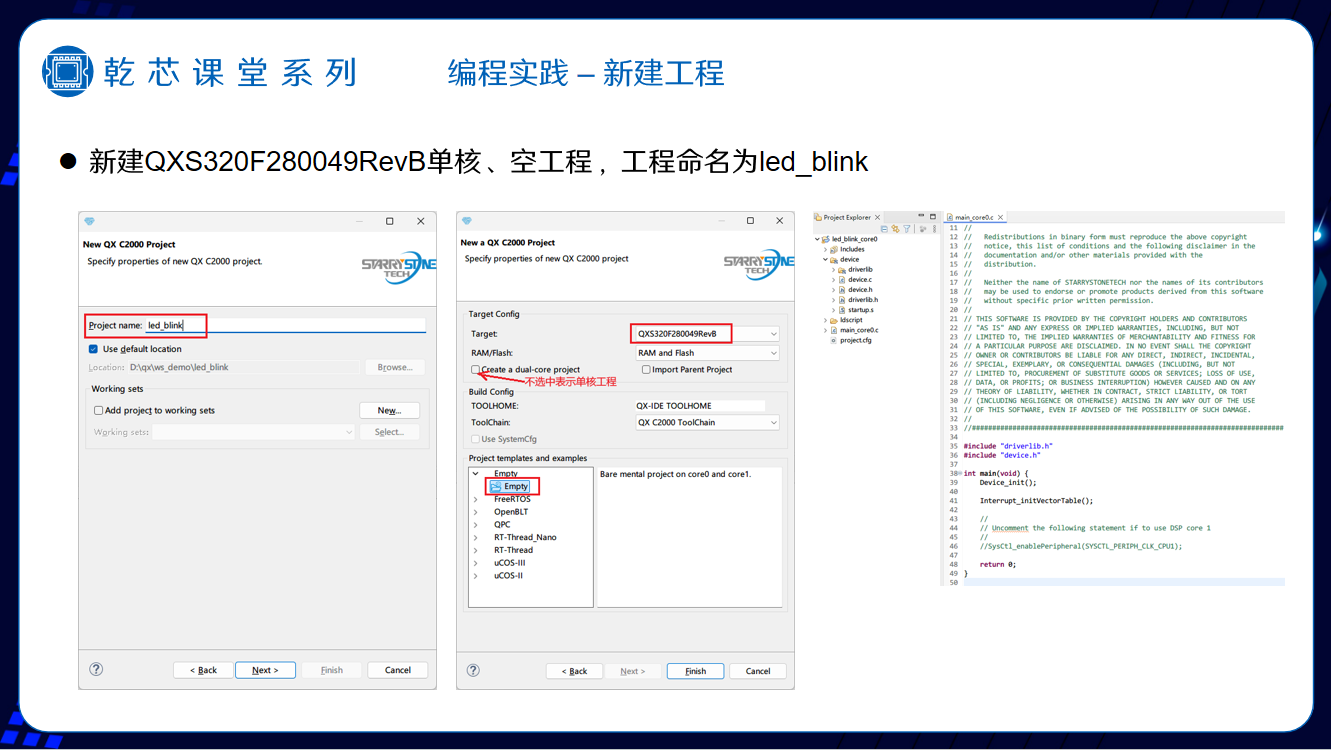Image resolution: width=1331 pixels, height=750 pixels.
Task: Click Cancel in the first wizard dialog
Action: point(398,670)
